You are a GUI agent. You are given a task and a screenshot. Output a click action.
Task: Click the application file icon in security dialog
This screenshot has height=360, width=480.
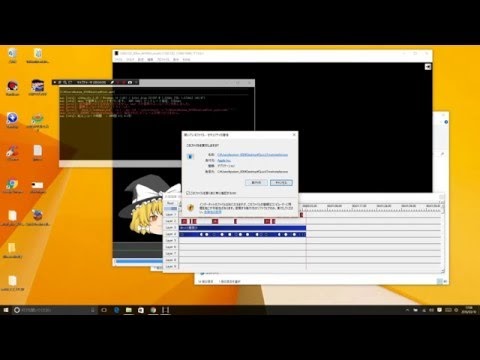point(190,156)
